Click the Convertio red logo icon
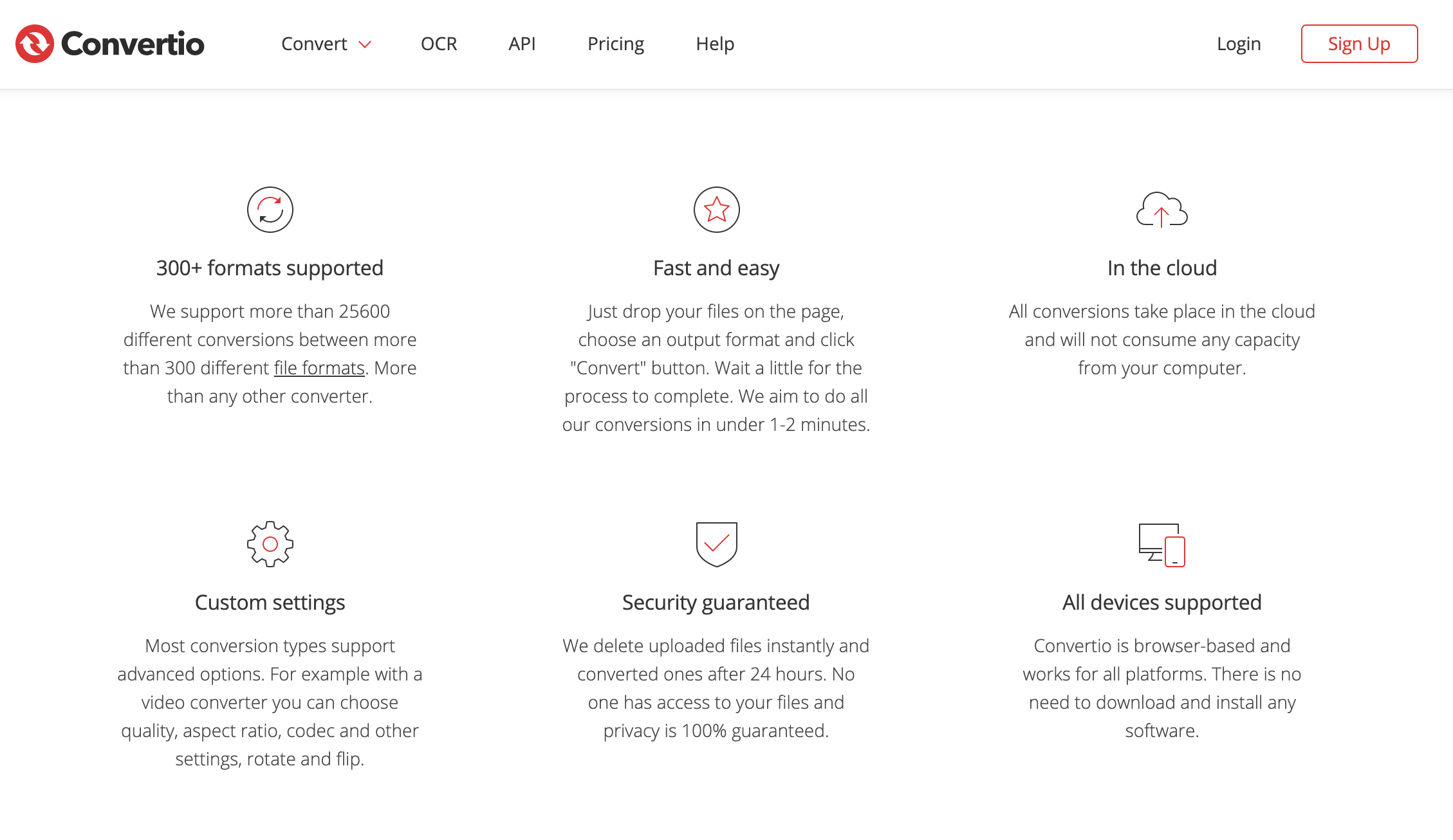Viewport: 1453px width, 840px height. 35,44
